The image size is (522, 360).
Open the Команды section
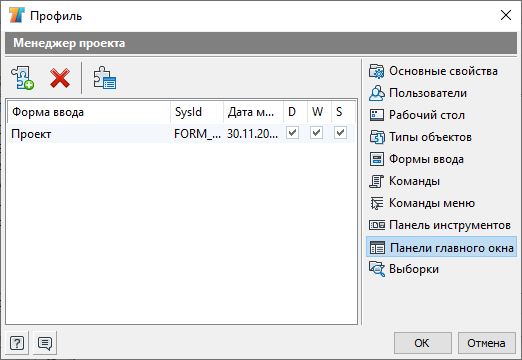[x=404, y=181]
